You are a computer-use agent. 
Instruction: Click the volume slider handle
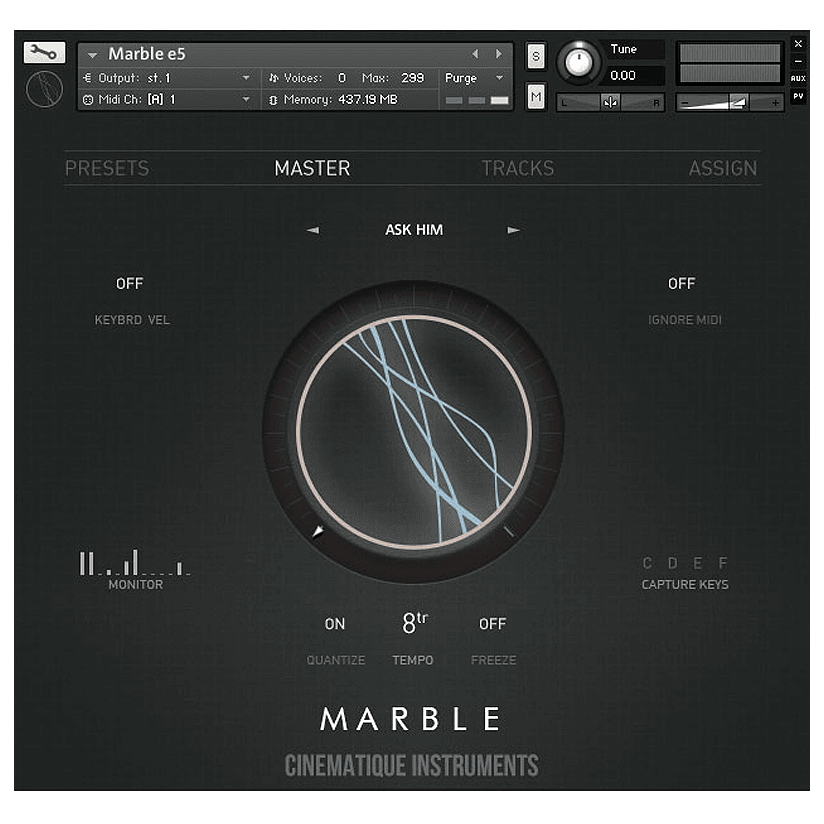click(x=738, y=102)
